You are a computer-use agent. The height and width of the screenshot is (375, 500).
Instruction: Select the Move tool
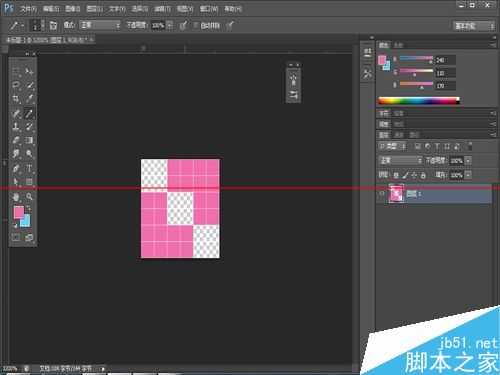tap(29, 71)
